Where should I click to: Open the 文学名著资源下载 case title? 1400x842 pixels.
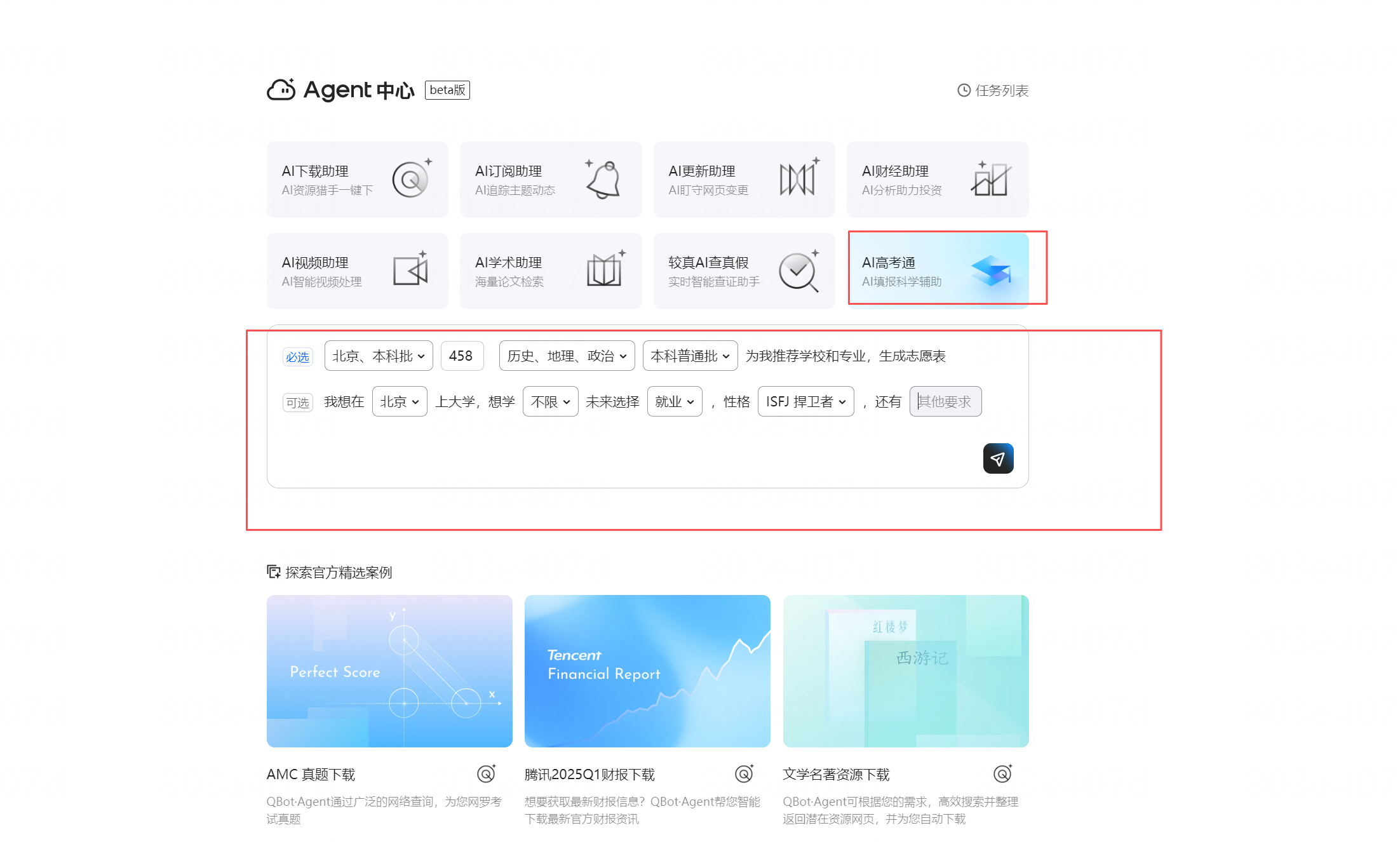tap(836, 774)
